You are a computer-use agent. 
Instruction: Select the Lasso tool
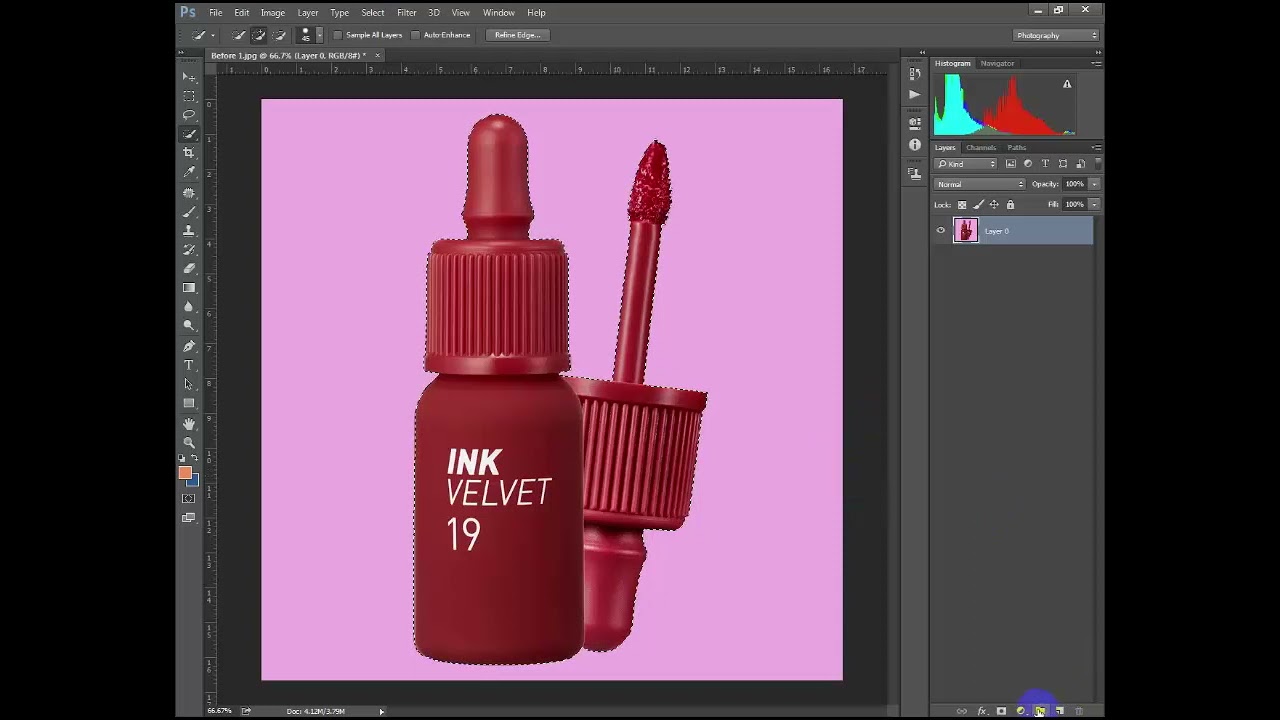point(189,115)
